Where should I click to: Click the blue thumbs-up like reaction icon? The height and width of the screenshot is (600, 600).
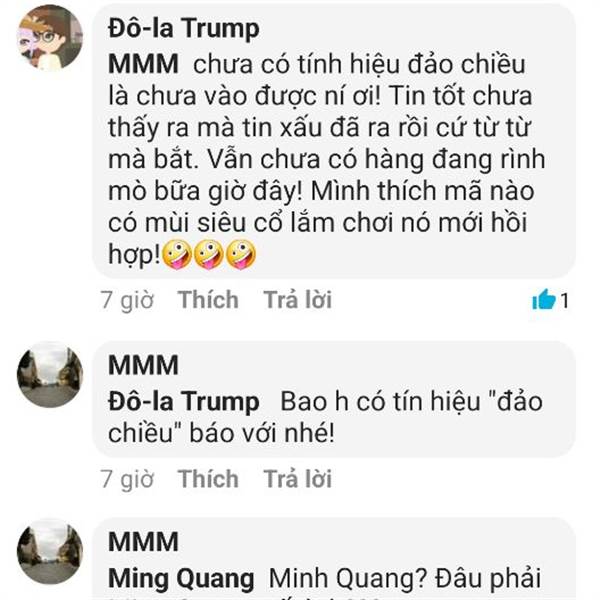[x=543, y=300]
